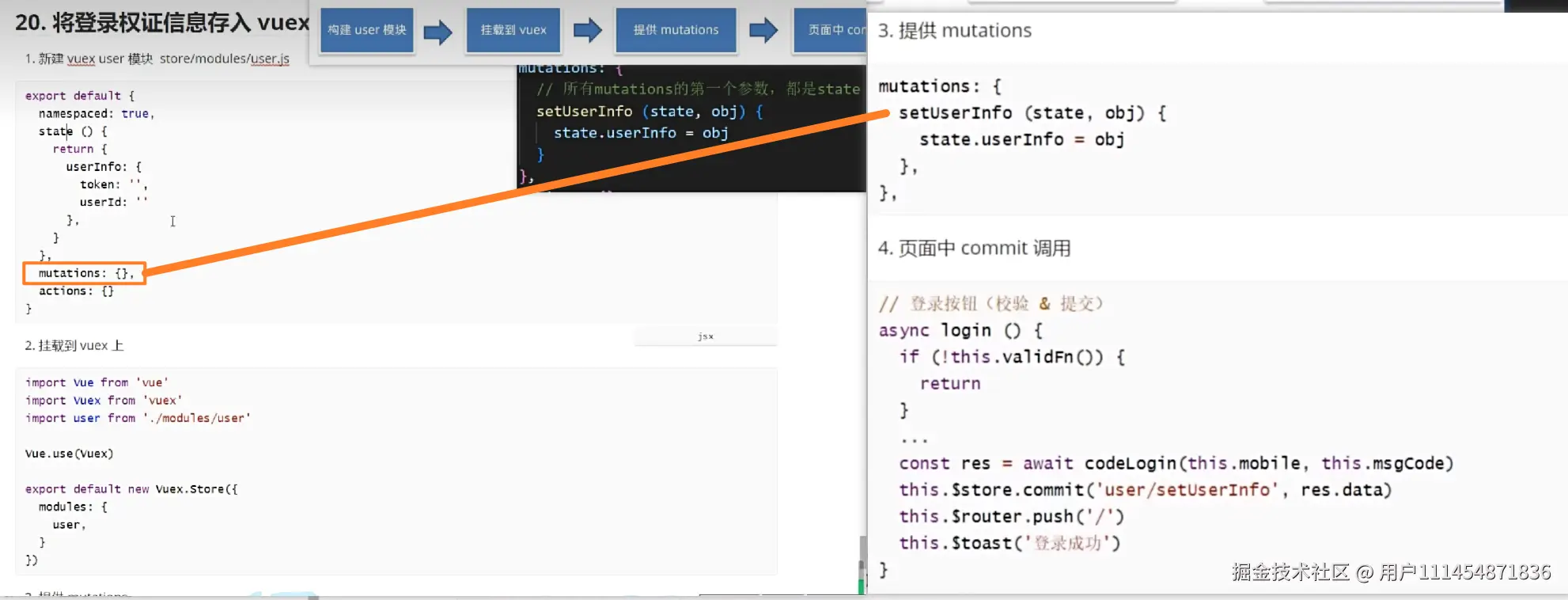Click the code line namespaced: true,
This screenshot has width=1568, height=600.
pyautogui.click(x=97, y=113)
